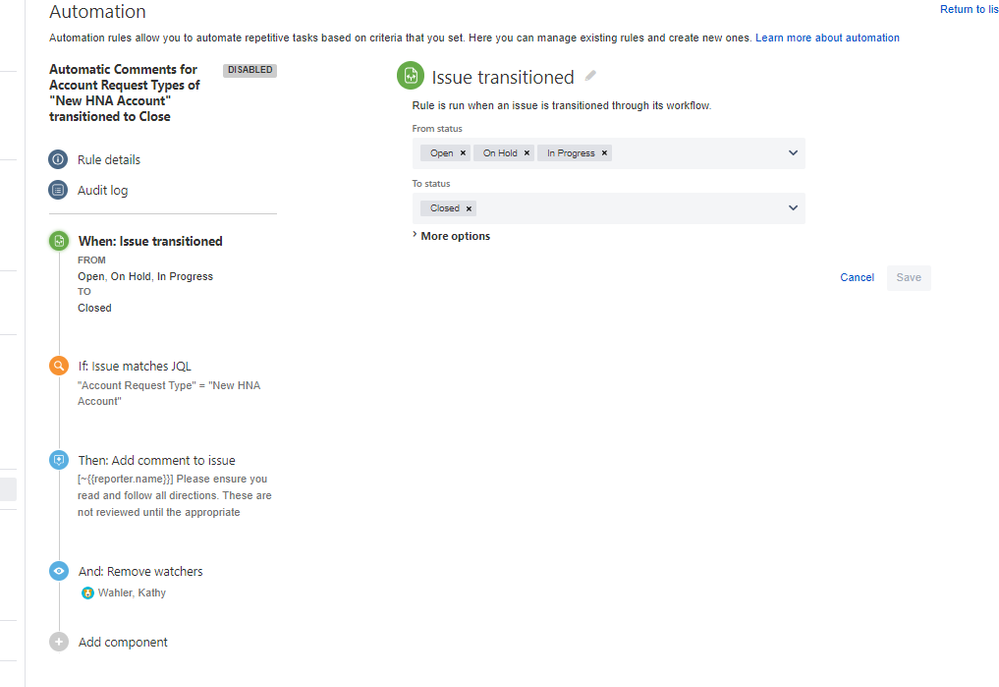Click the Remove watchers eye icon
This screenshot has width=999, height=687.
[x=59, y=571]
